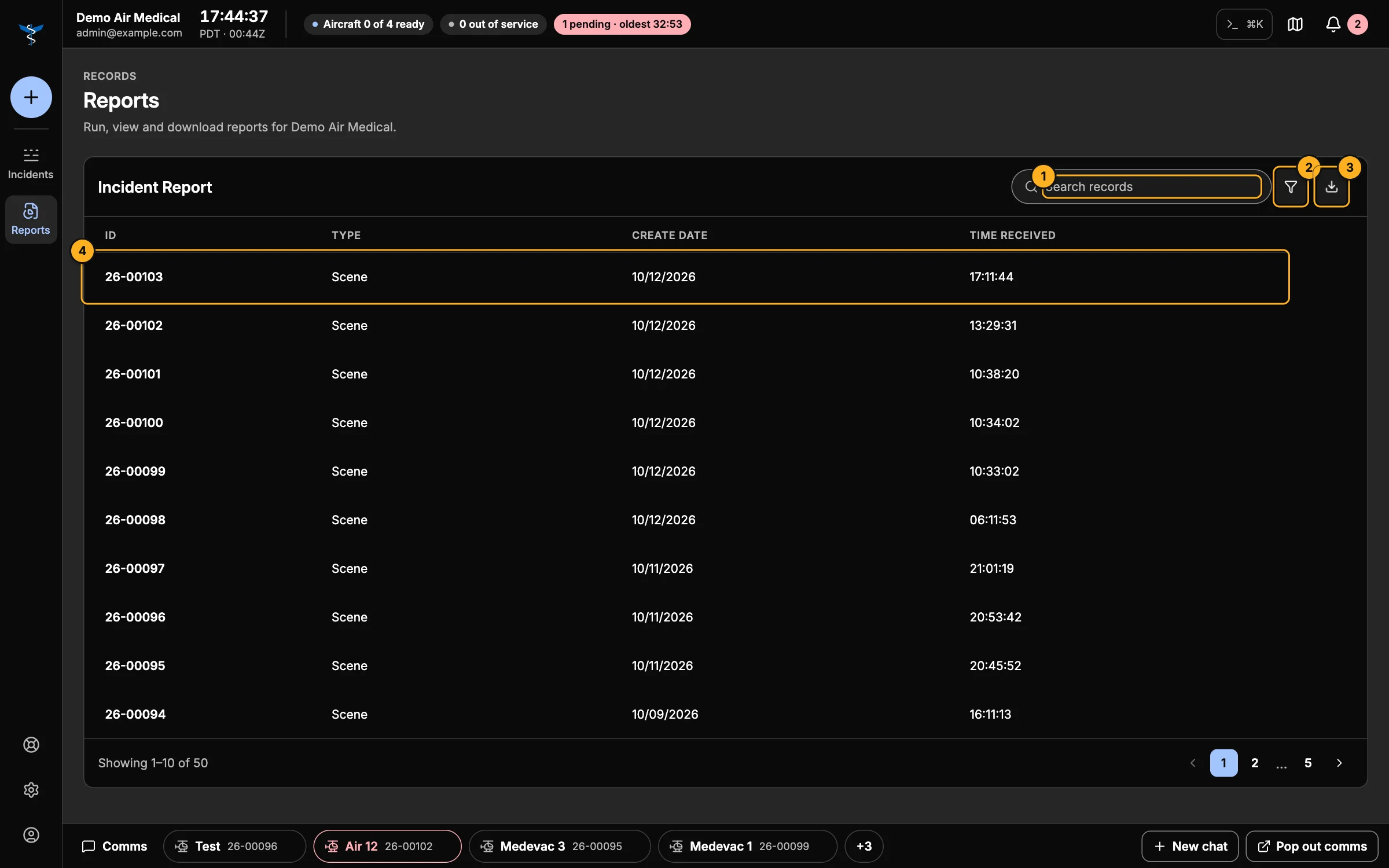
Task: Click the blue plus create button
Action: pyautogui.click(x=31, y=97)
